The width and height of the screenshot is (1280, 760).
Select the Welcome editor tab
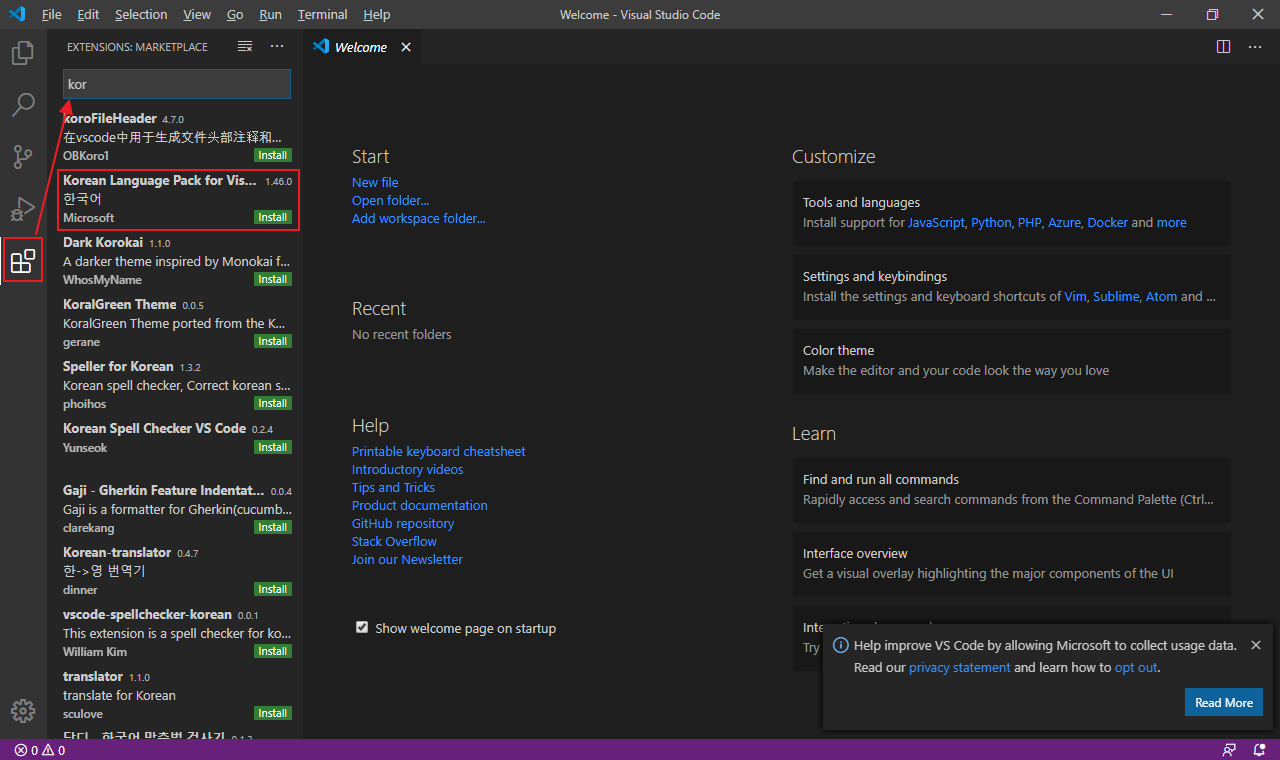tap(361, 47)
